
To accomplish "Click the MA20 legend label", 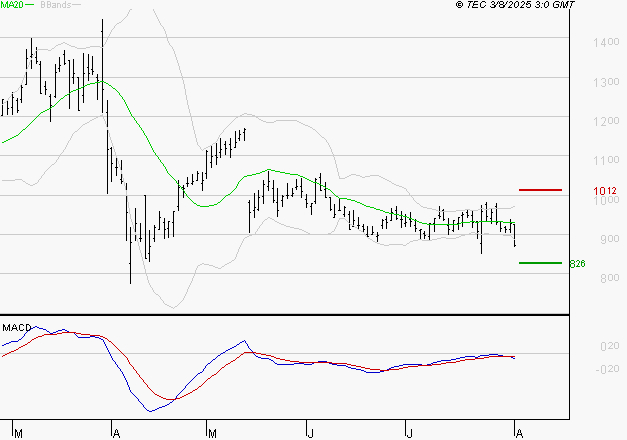I will (12, 6).
